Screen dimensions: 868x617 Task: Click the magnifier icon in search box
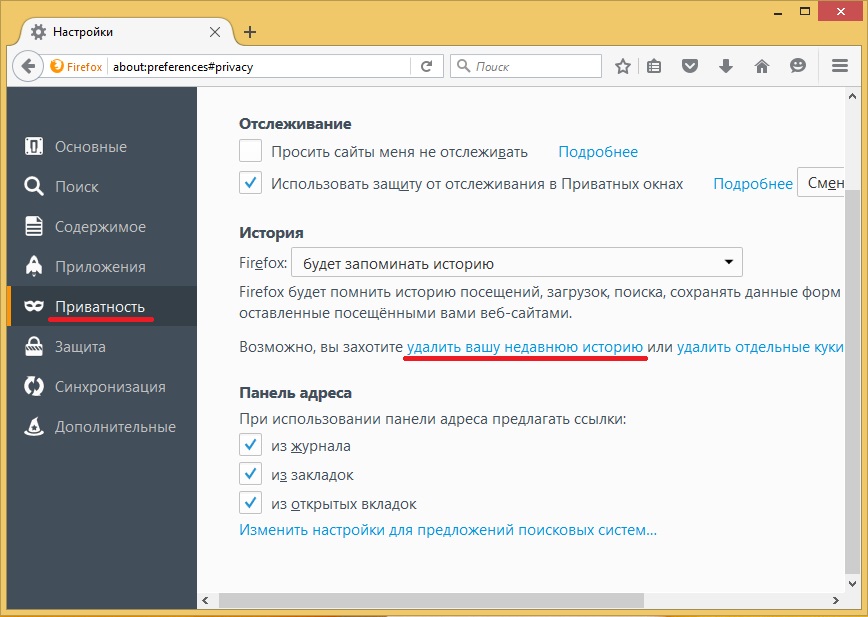coord(463,66)
